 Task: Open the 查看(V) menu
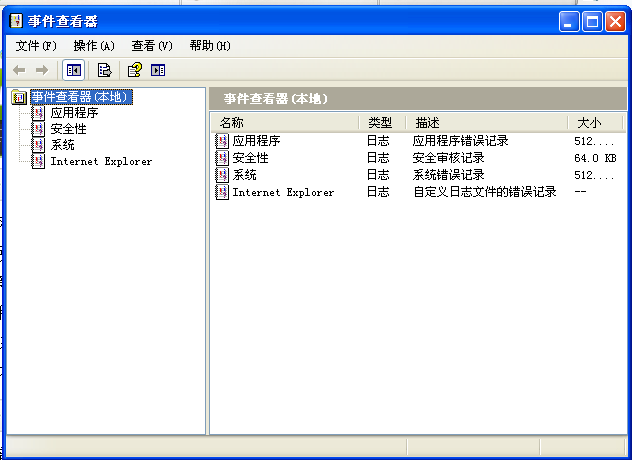coord(152,46)
